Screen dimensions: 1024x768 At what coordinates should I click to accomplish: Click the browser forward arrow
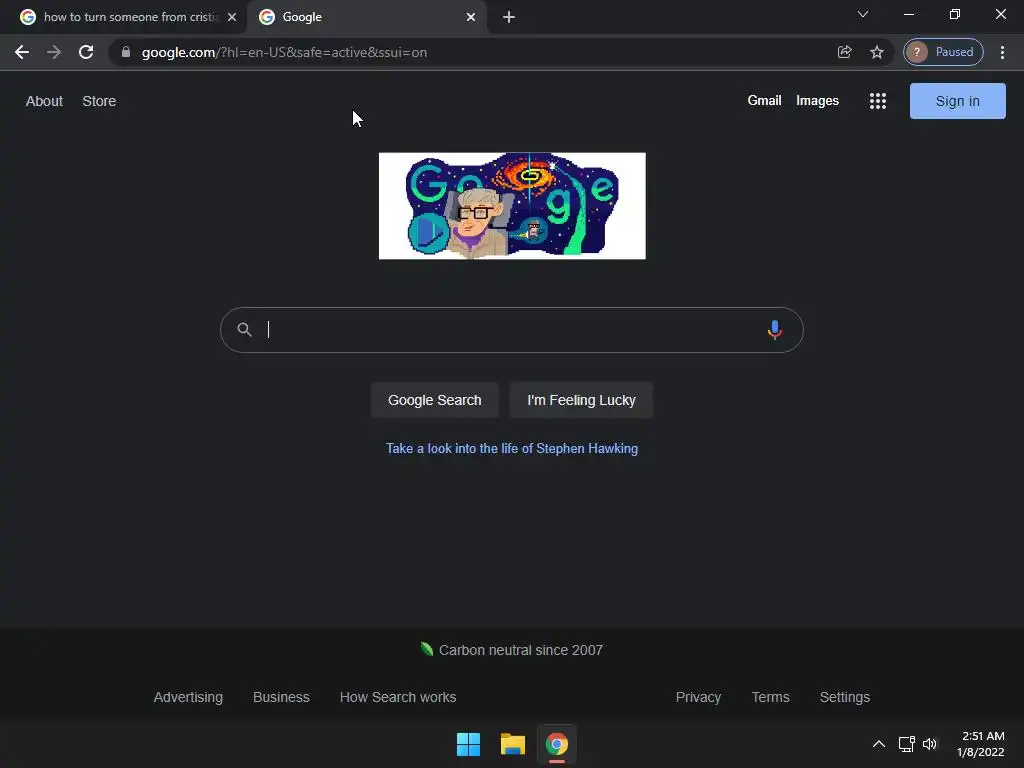pyautogui.click(x=54, y=52)
